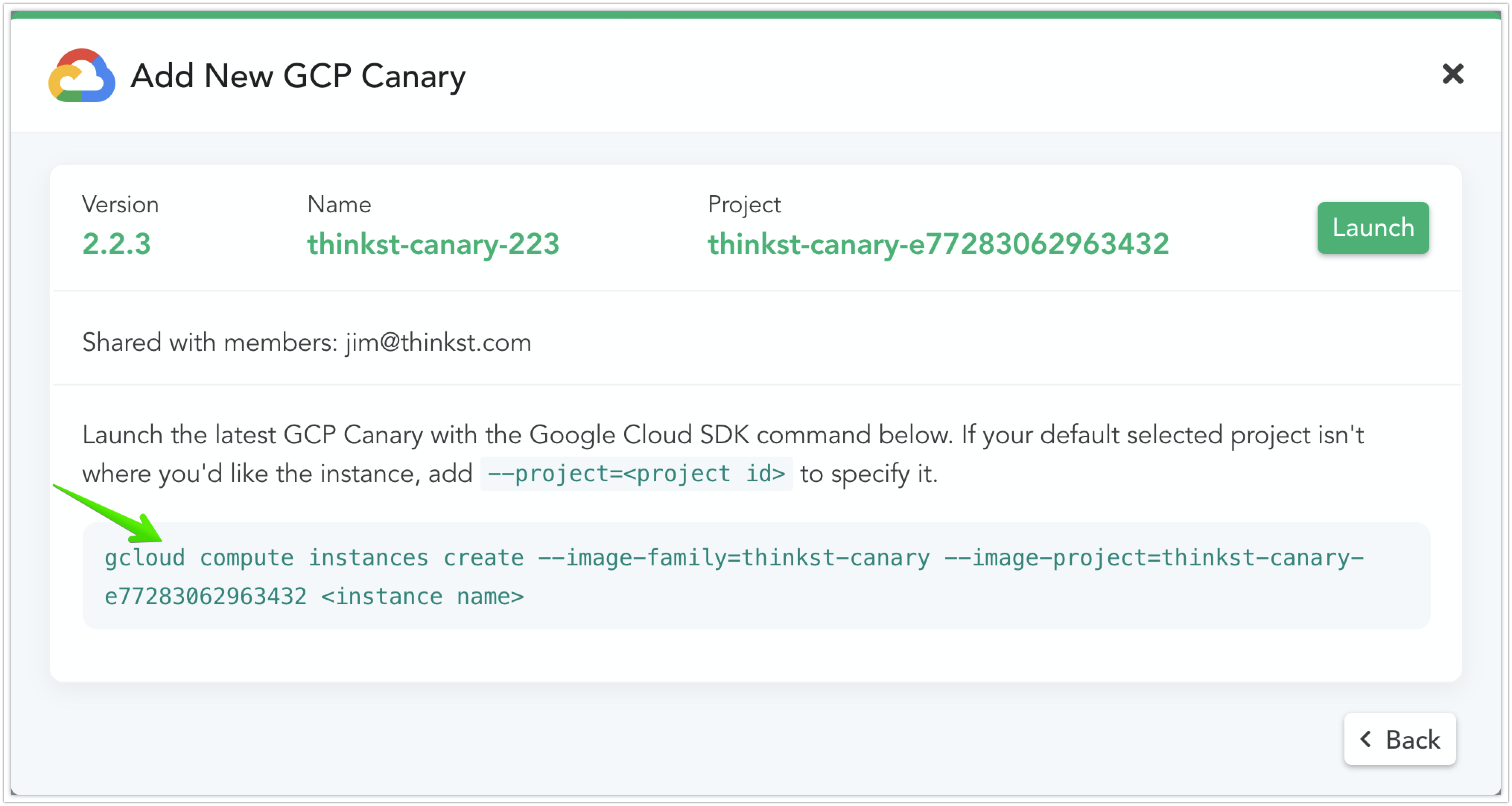
Task: Click the Version label
Action: [x=120, y=204]
